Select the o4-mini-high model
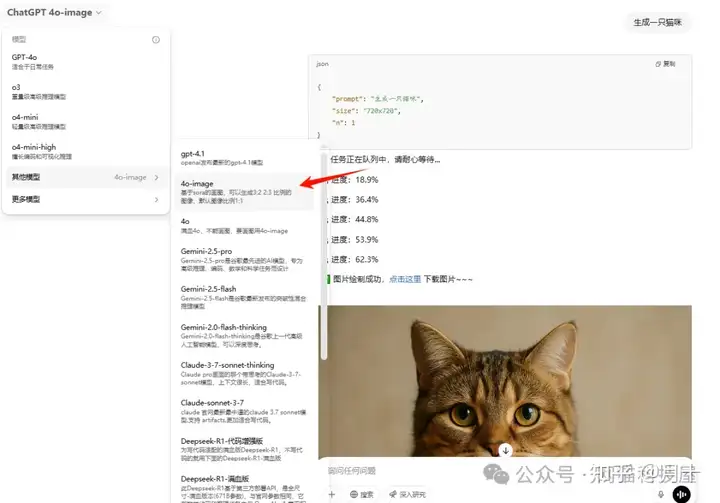This screenshot has width=720, height=503. (x=86, y=151)
